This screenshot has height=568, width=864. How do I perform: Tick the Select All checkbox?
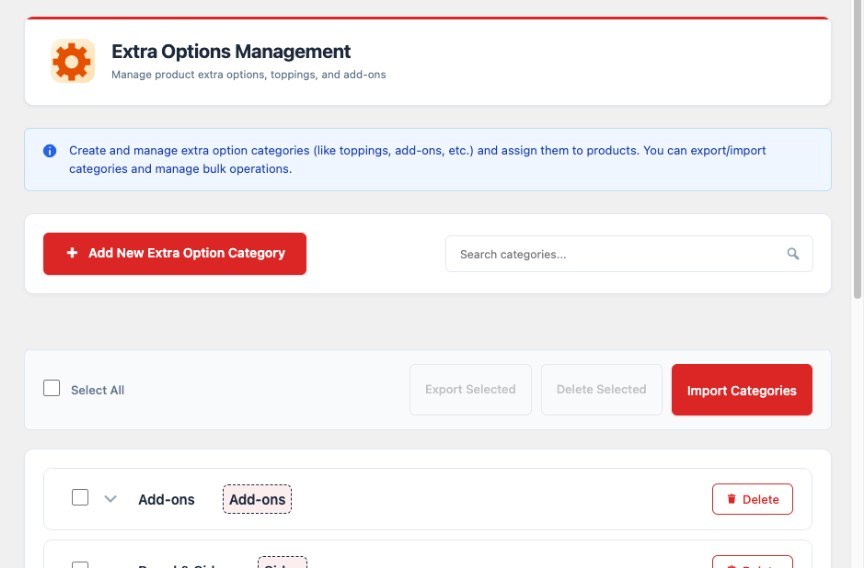click(x=52, y=388)
